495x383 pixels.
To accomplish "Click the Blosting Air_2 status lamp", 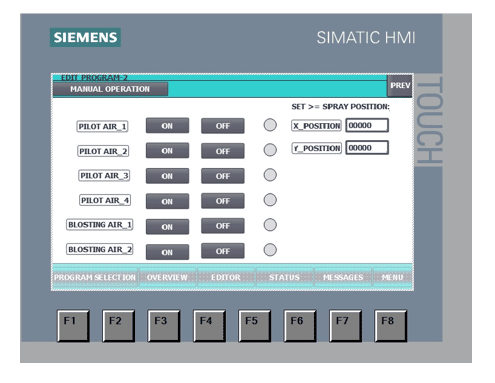I will (270, 250).
